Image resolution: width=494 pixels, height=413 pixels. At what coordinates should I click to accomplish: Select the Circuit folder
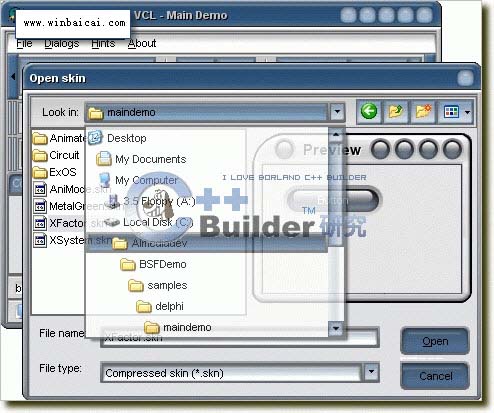(x=56, y=155)
